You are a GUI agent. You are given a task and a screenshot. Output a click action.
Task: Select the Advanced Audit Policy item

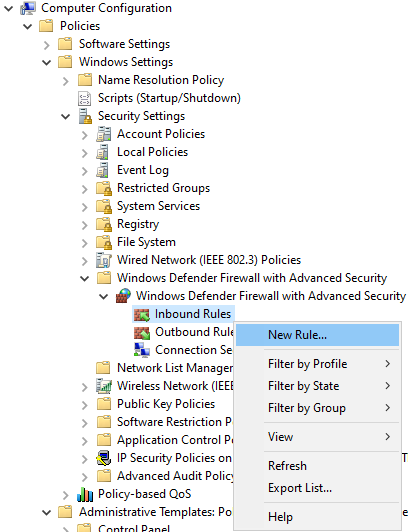tap(175, 476)
